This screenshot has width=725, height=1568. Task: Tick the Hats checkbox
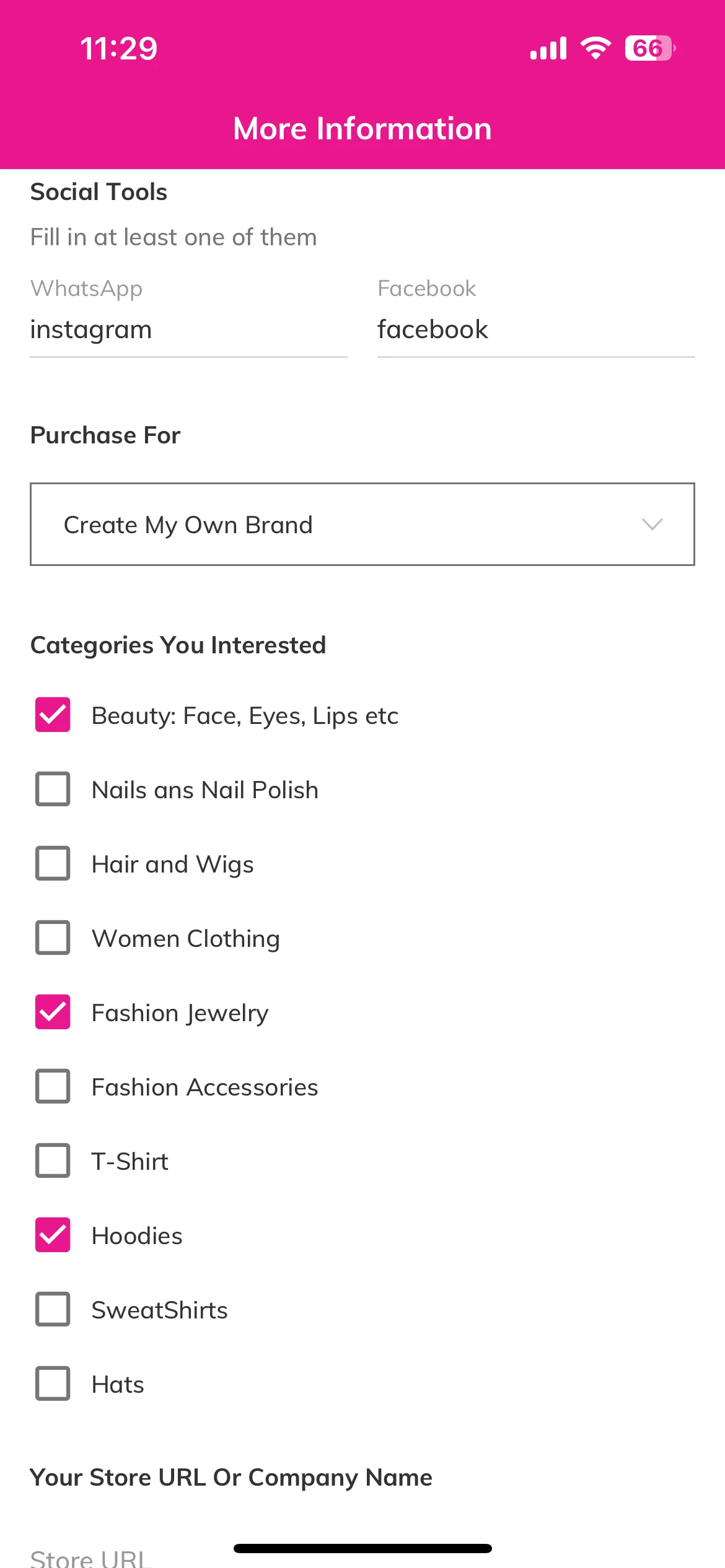53,1383
